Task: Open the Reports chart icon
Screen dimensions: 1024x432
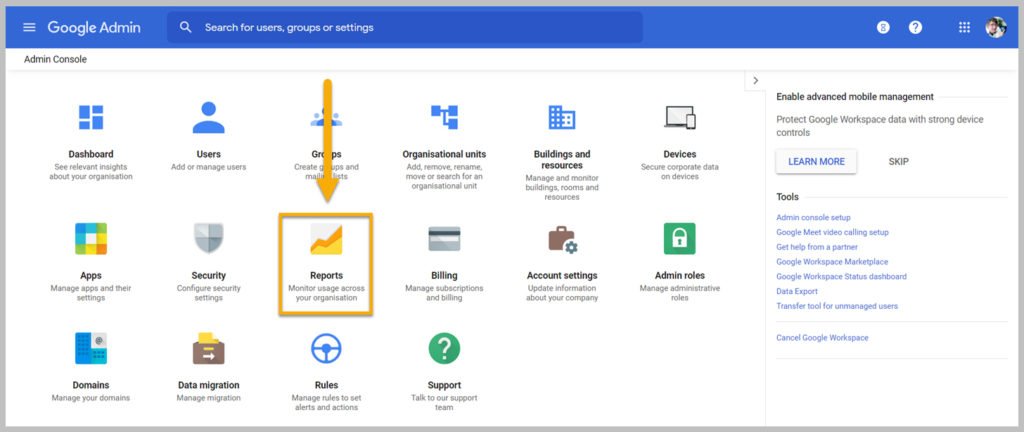Action: pos(326,239)
